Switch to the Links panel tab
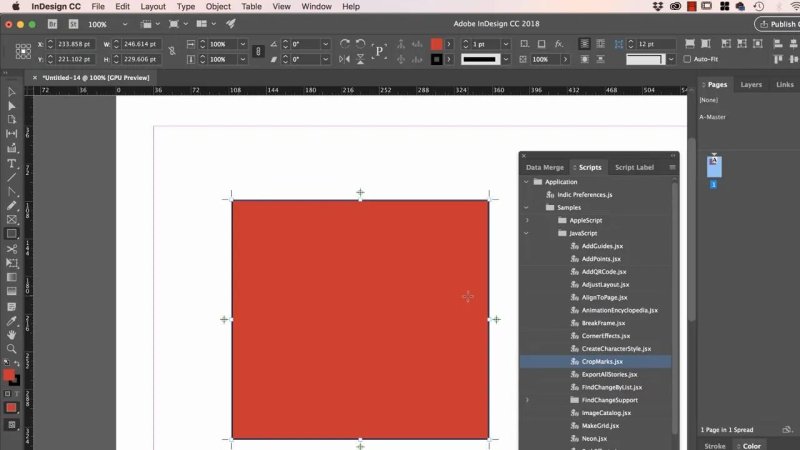The width and height of the screenshot is (800, 450). [785, 85]
